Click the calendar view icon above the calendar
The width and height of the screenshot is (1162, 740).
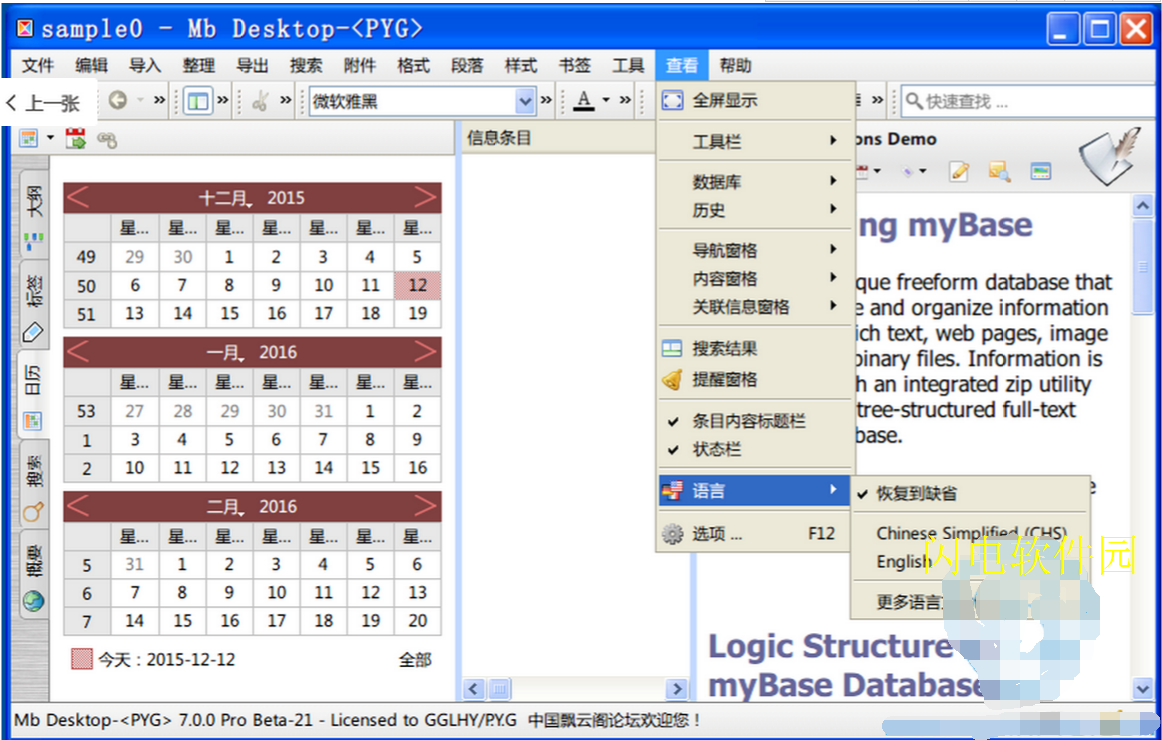(x=28, y=139)
